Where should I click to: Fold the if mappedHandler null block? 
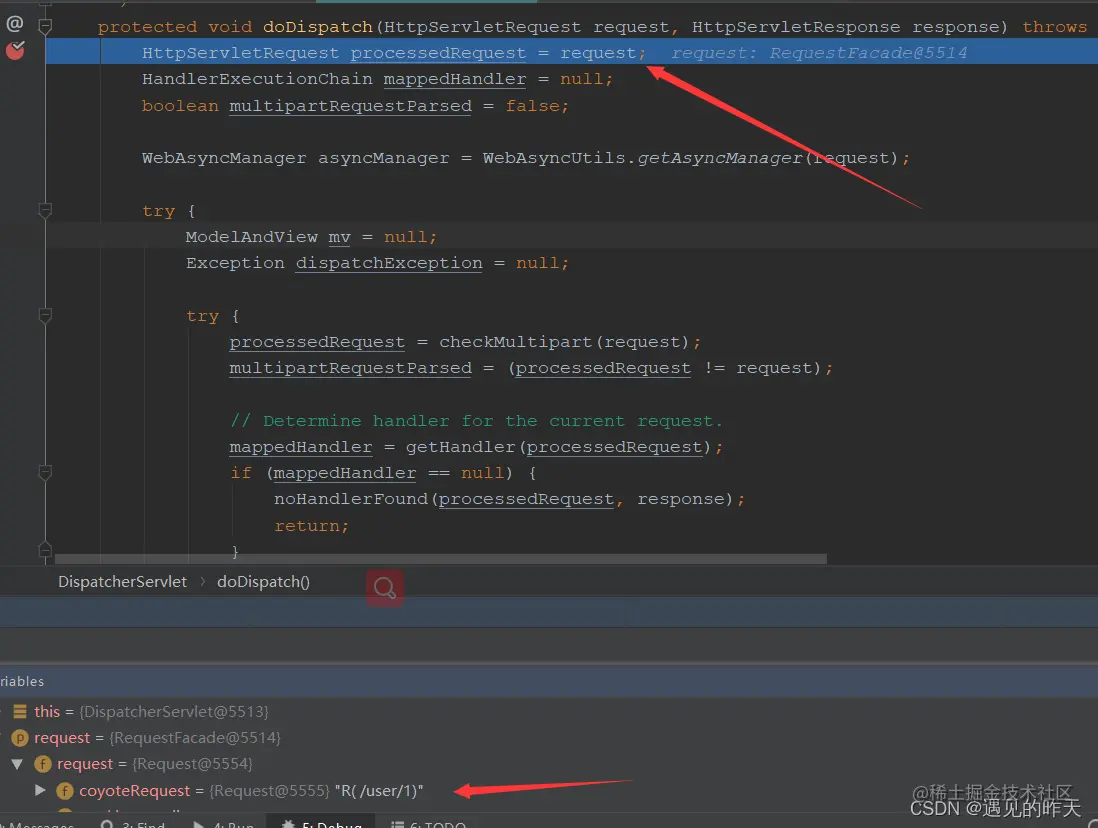click(45, 473)
